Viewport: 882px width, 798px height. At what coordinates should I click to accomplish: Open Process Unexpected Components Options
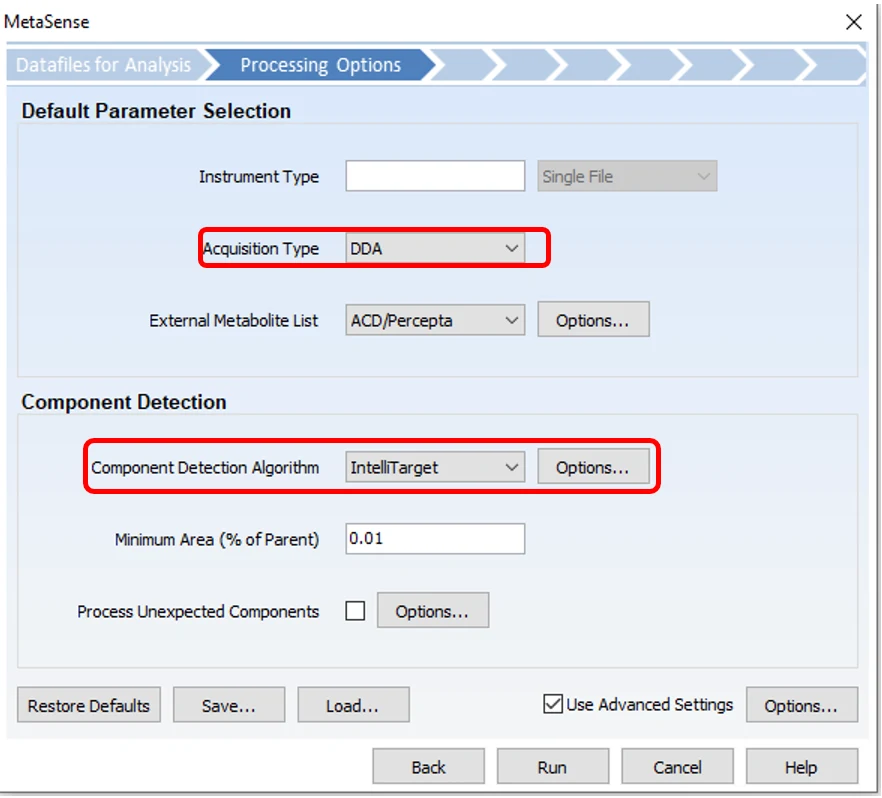coord(433,611)
